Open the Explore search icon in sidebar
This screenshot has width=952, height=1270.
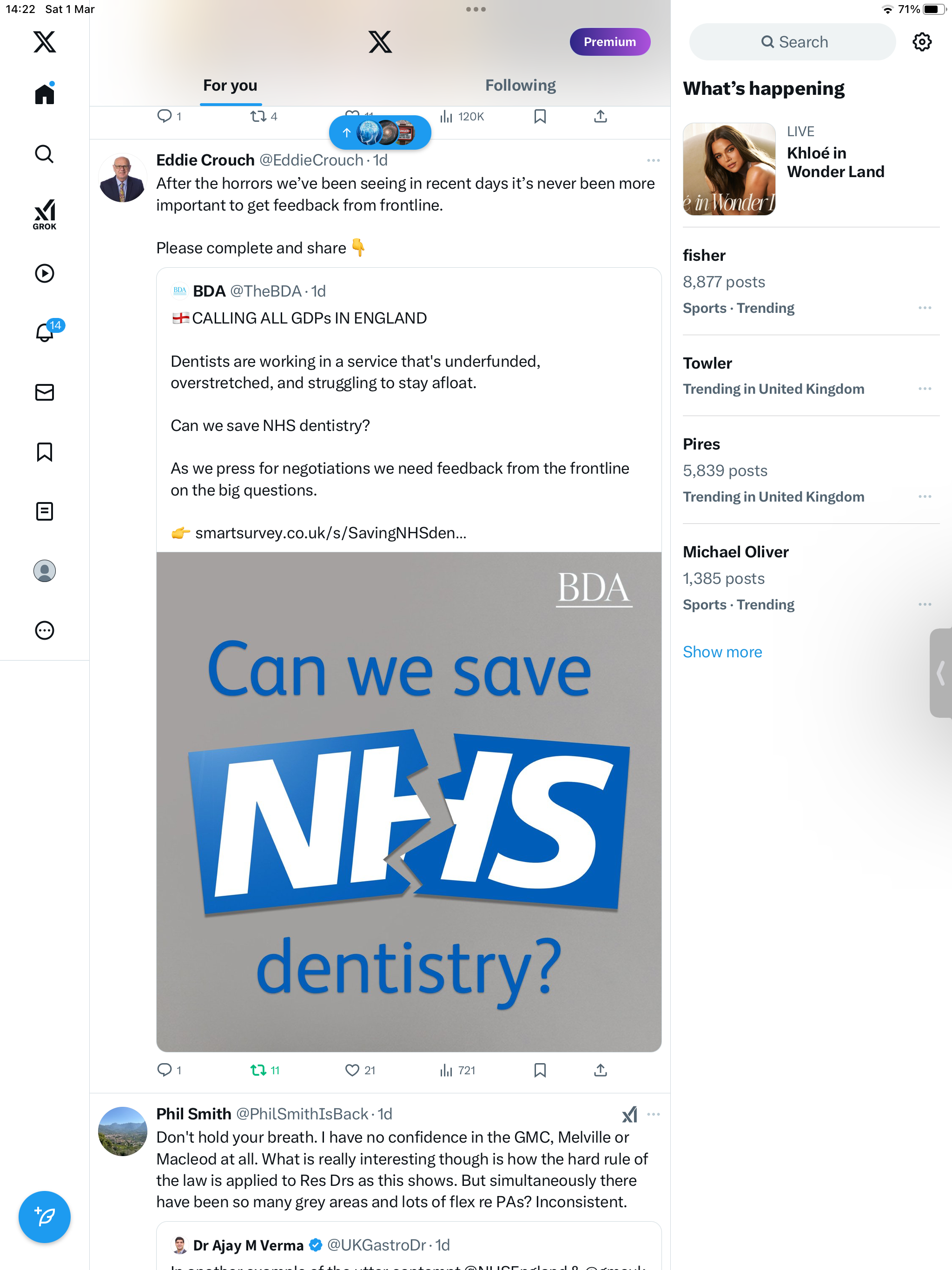(44, 154)
